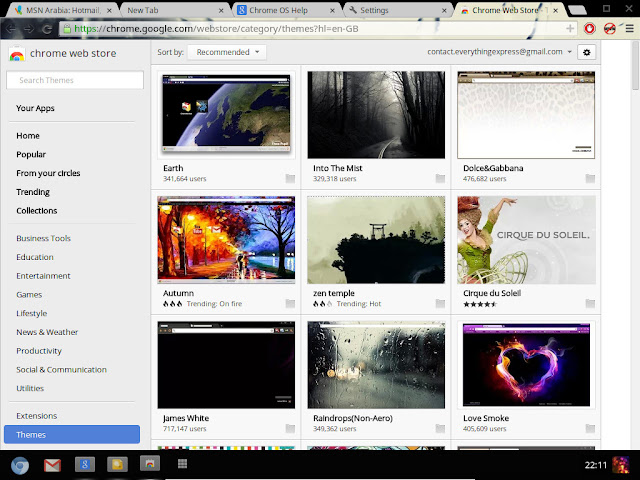Open Extensions in sidebar
This screenshot has width=640, height=480.
tap(36, 416)
